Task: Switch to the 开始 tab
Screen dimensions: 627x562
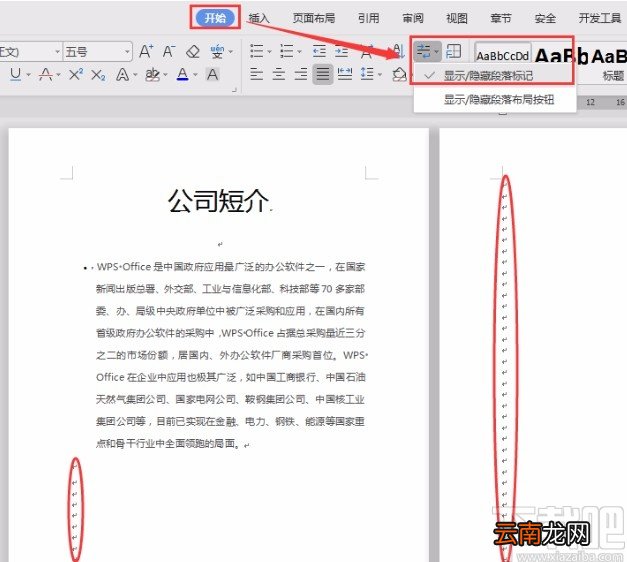Action: point(215,18)
